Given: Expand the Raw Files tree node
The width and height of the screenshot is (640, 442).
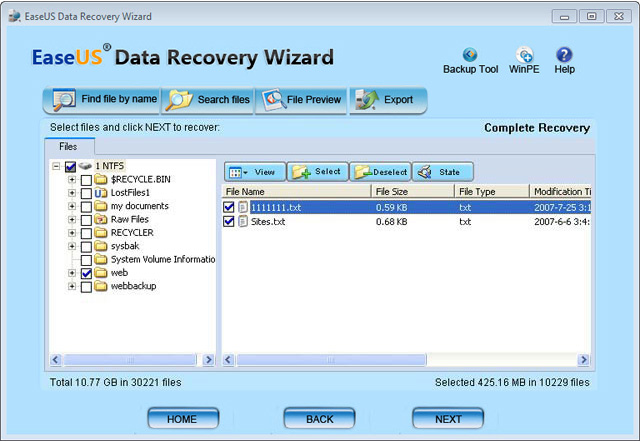Looking at the screenshot, I should (72, 220).
